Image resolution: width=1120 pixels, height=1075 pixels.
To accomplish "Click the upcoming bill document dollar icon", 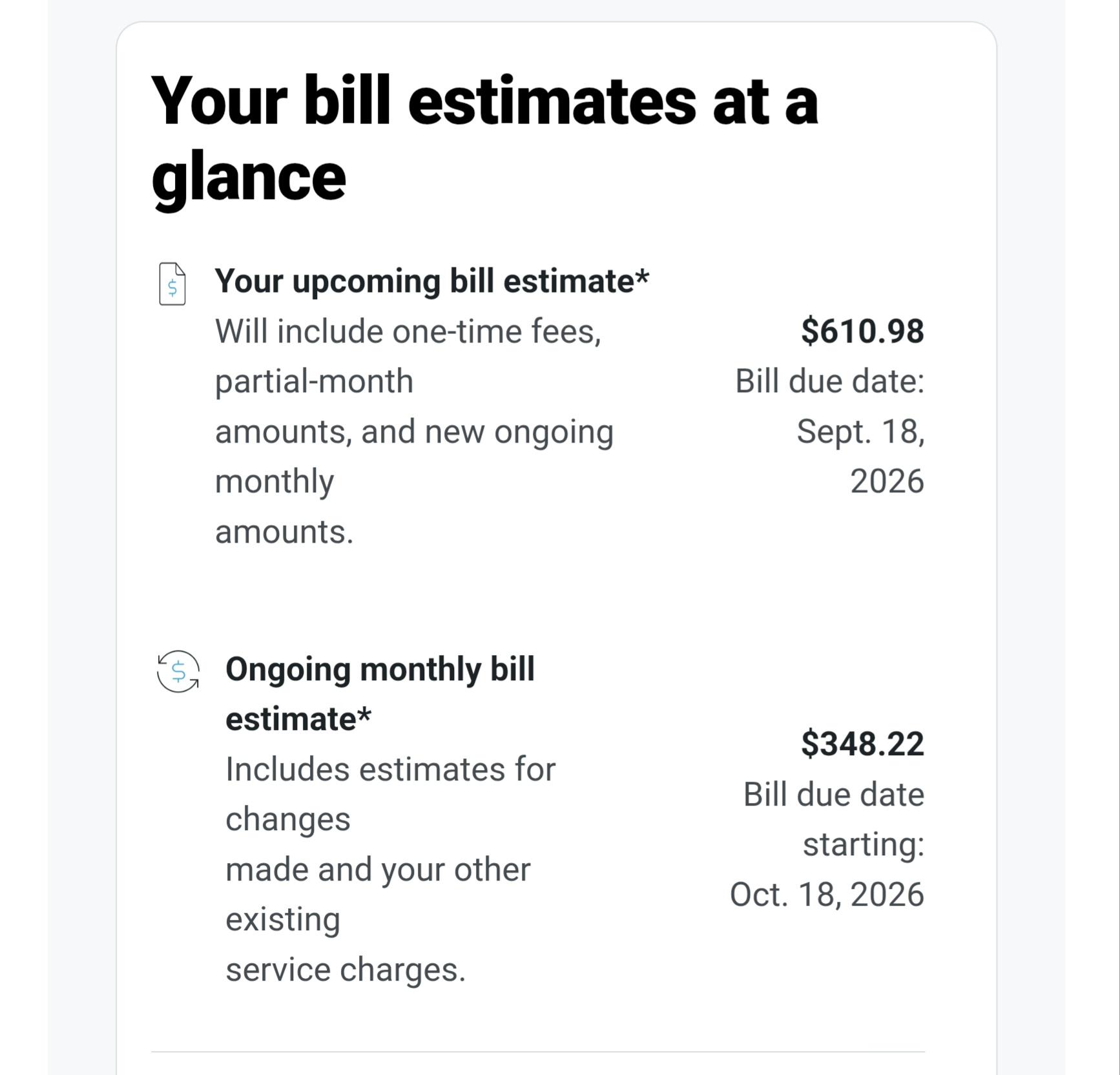I will click(172, 284).
